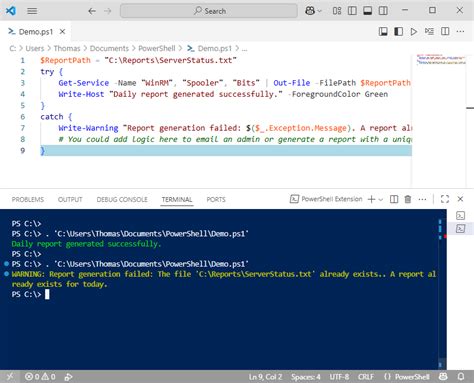474x383 pixels.
Task: Close the terminal panel
Action: click(x=460, y=199)
